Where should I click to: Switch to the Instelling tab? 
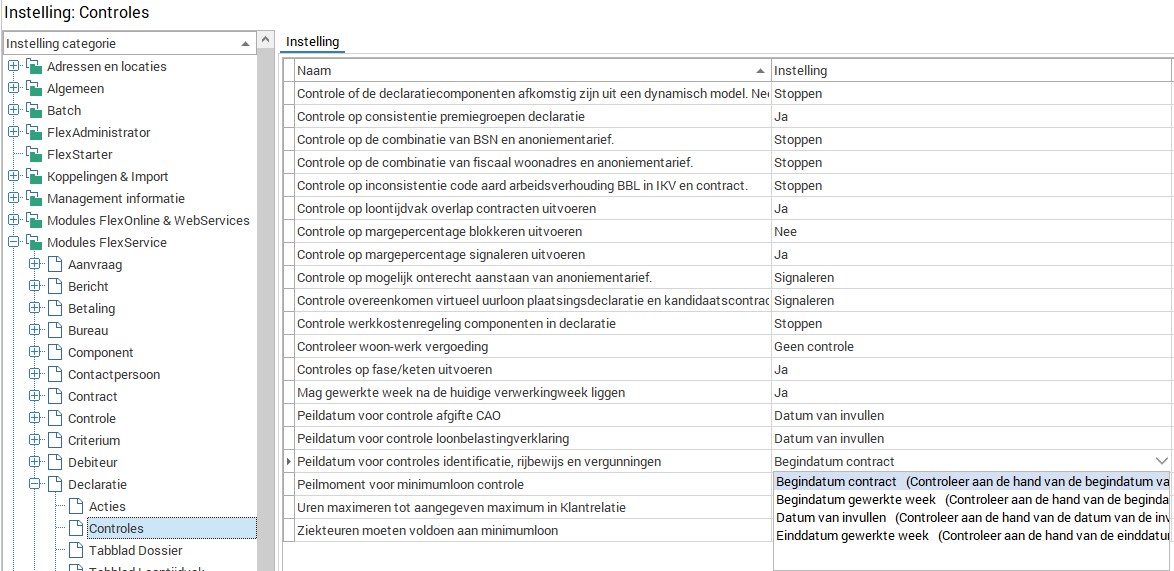tap(312, 42)
